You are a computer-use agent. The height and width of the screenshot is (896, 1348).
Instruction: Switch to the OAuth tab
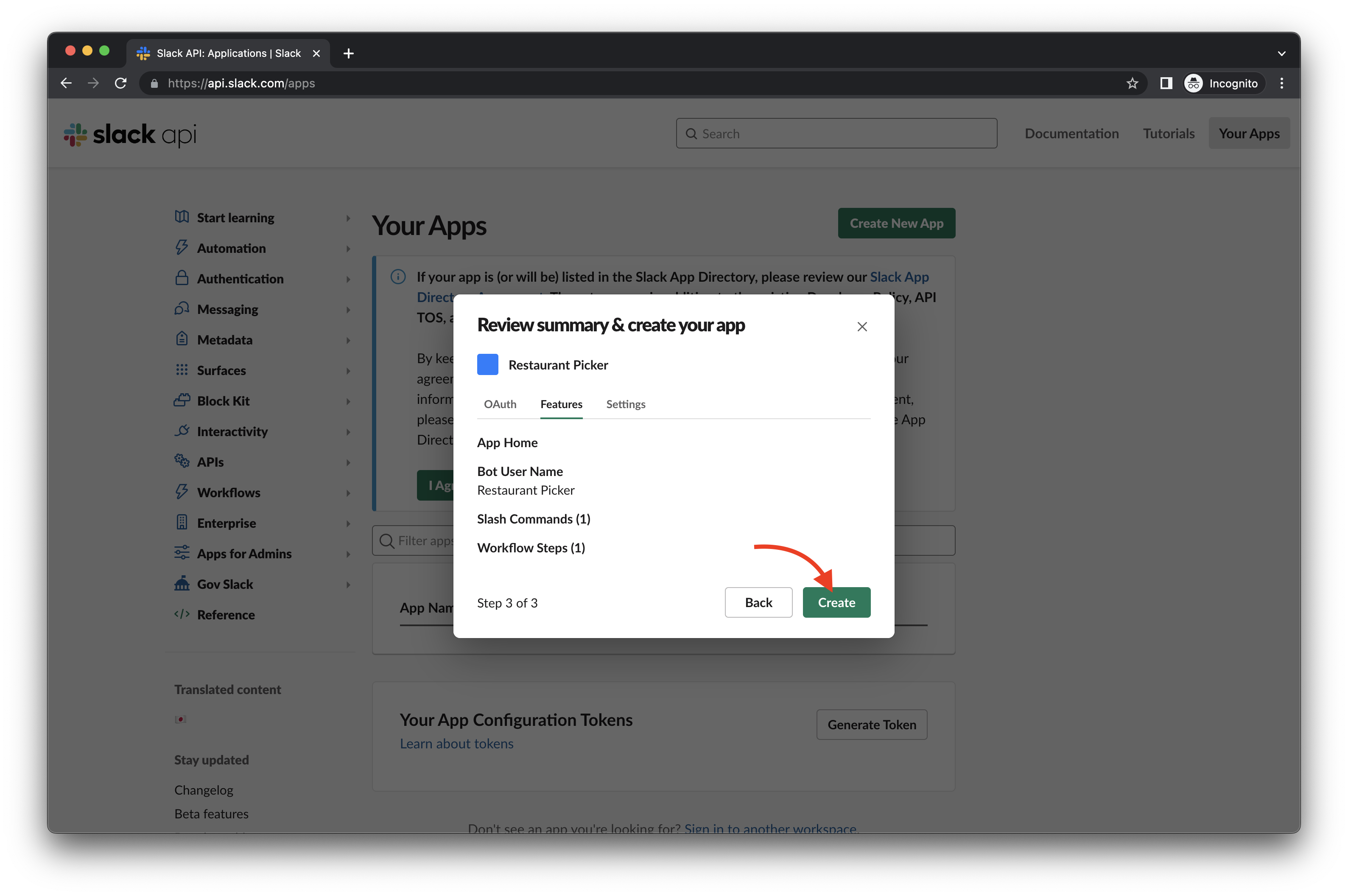pyautogui.click(x=500, y=404)
